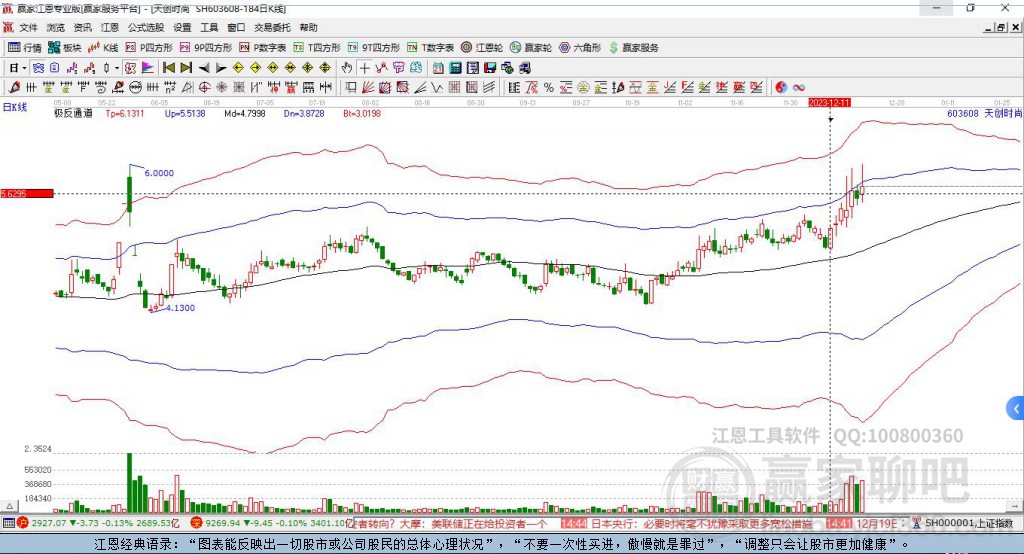The height and width of the screenshot is (554, 1024).
Task: Click the 极反通道 indicator name
Action: click(73, 113)
